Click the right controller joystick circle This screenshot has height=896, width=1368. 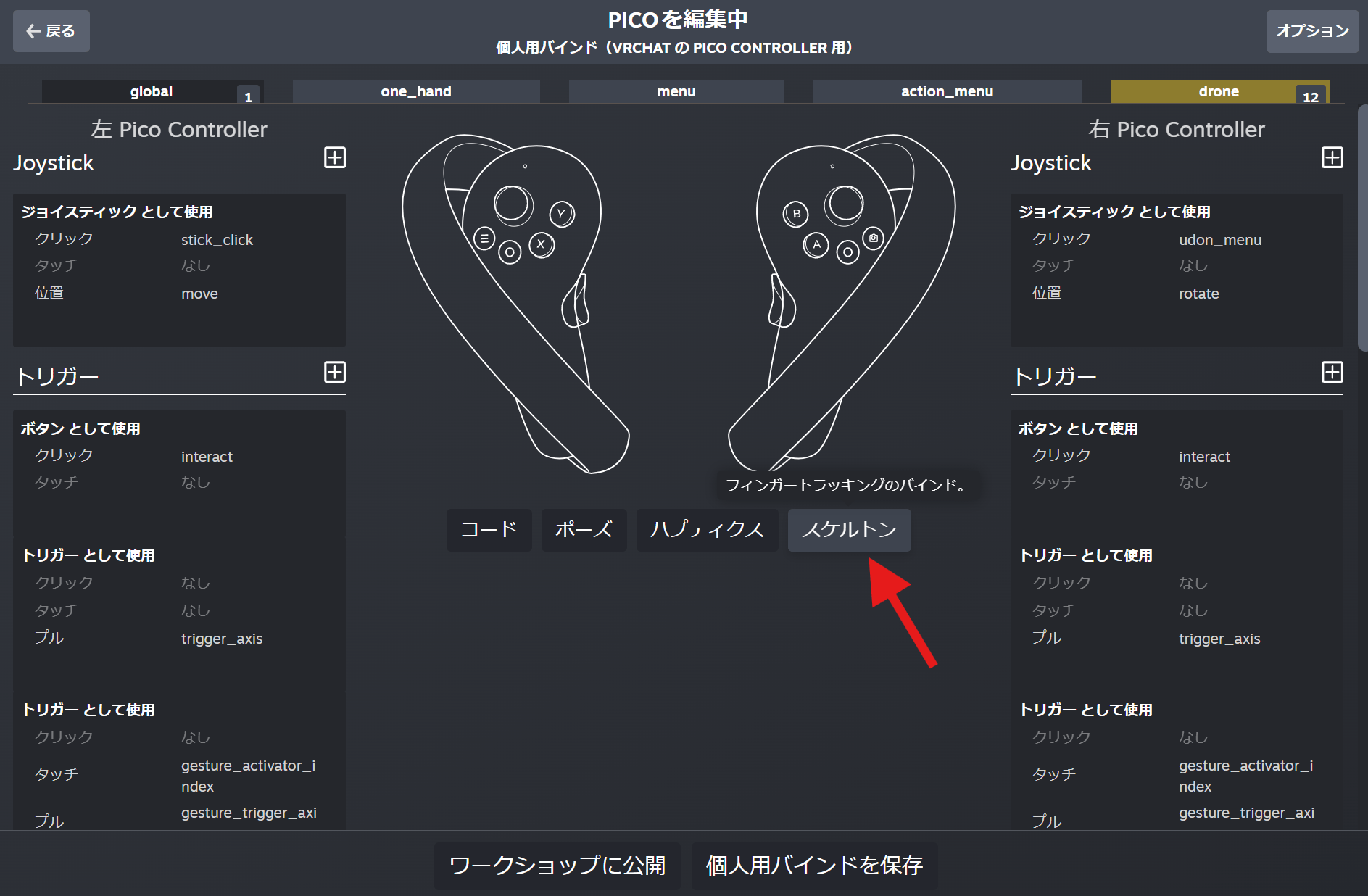[845, 204]
